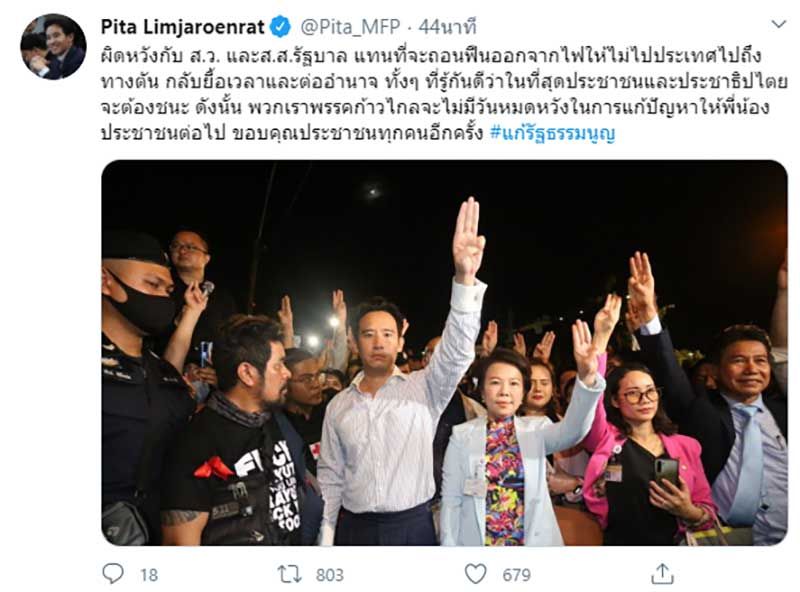This screenshot has height=592, width=800.
Task: Click the 18 replies count
Action: pos(148,575)
